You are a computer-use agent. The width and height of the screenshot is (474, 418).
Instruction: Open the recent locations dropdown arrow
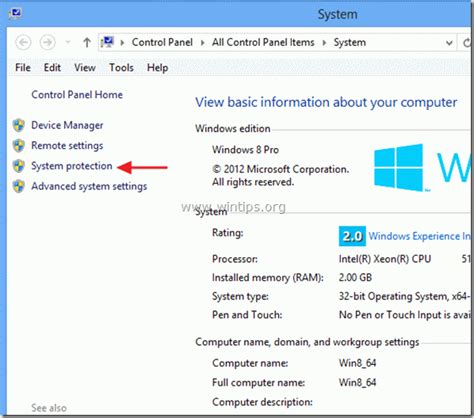click(68, 43)
